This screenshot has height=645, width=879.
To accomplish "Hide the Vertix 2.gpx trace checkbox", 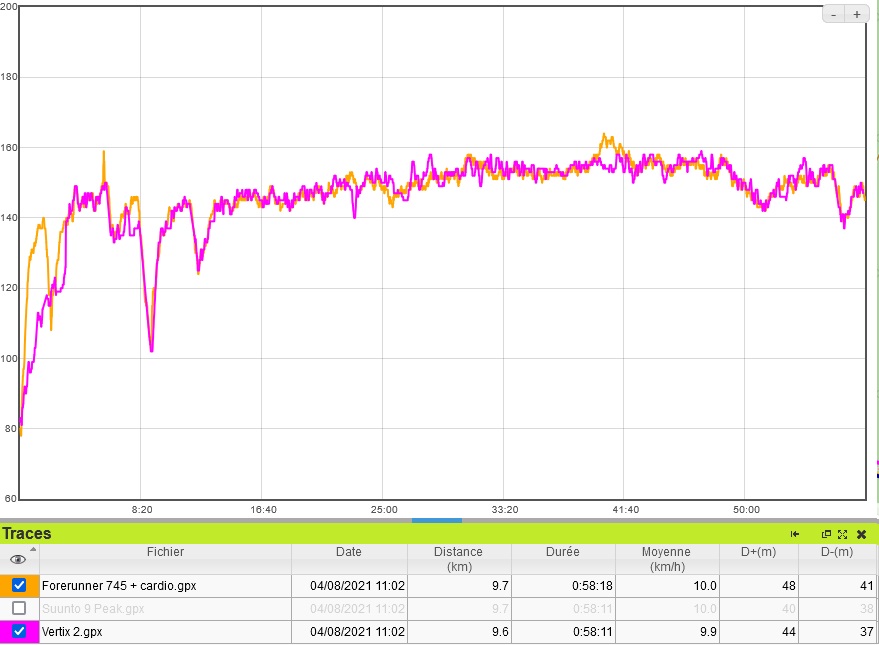I will tap(19, 631).
